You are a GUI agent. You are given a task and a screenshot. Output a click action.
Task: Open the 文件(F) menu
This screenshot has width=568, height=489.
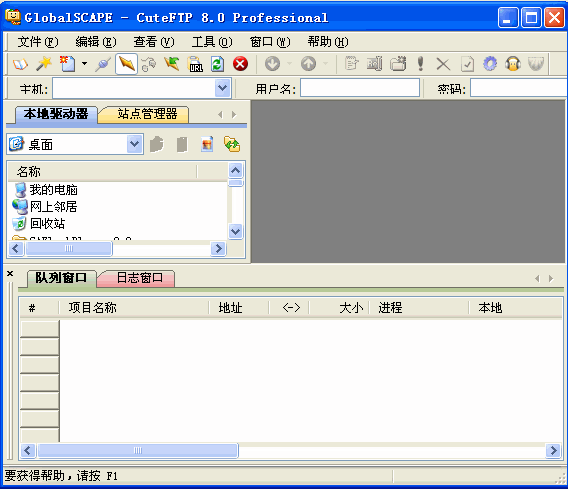coord(38,42)
